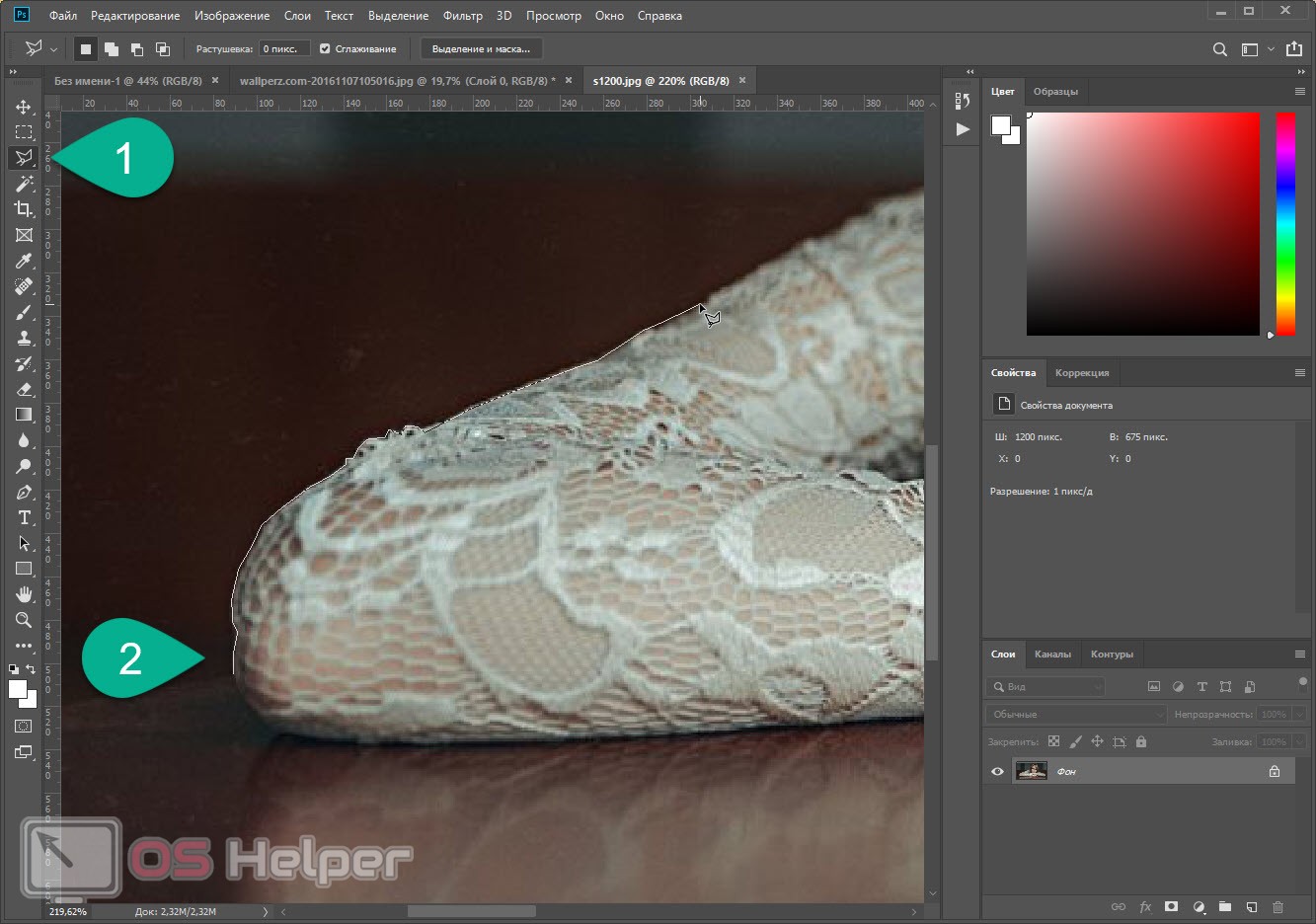Click Выделение и маска button

[481, 48]
